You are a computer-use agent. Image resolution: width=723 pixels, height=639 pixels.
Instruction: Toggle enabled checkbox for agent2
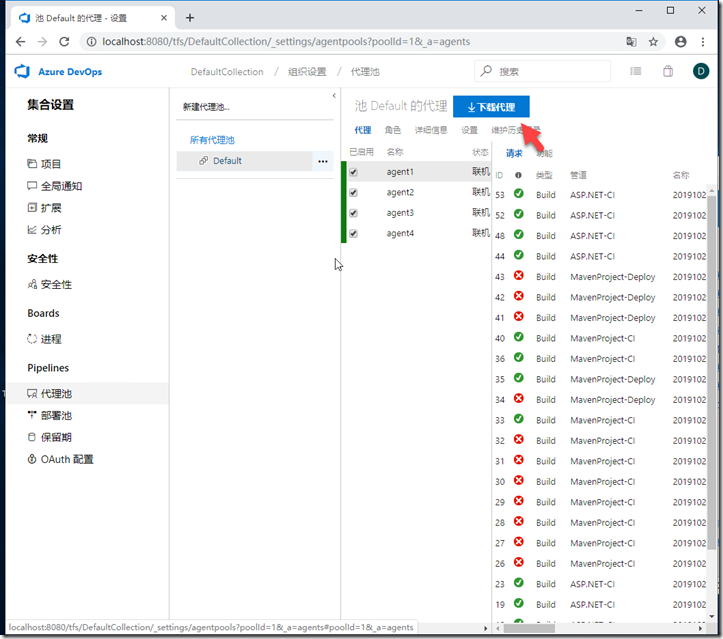(353, 193)
